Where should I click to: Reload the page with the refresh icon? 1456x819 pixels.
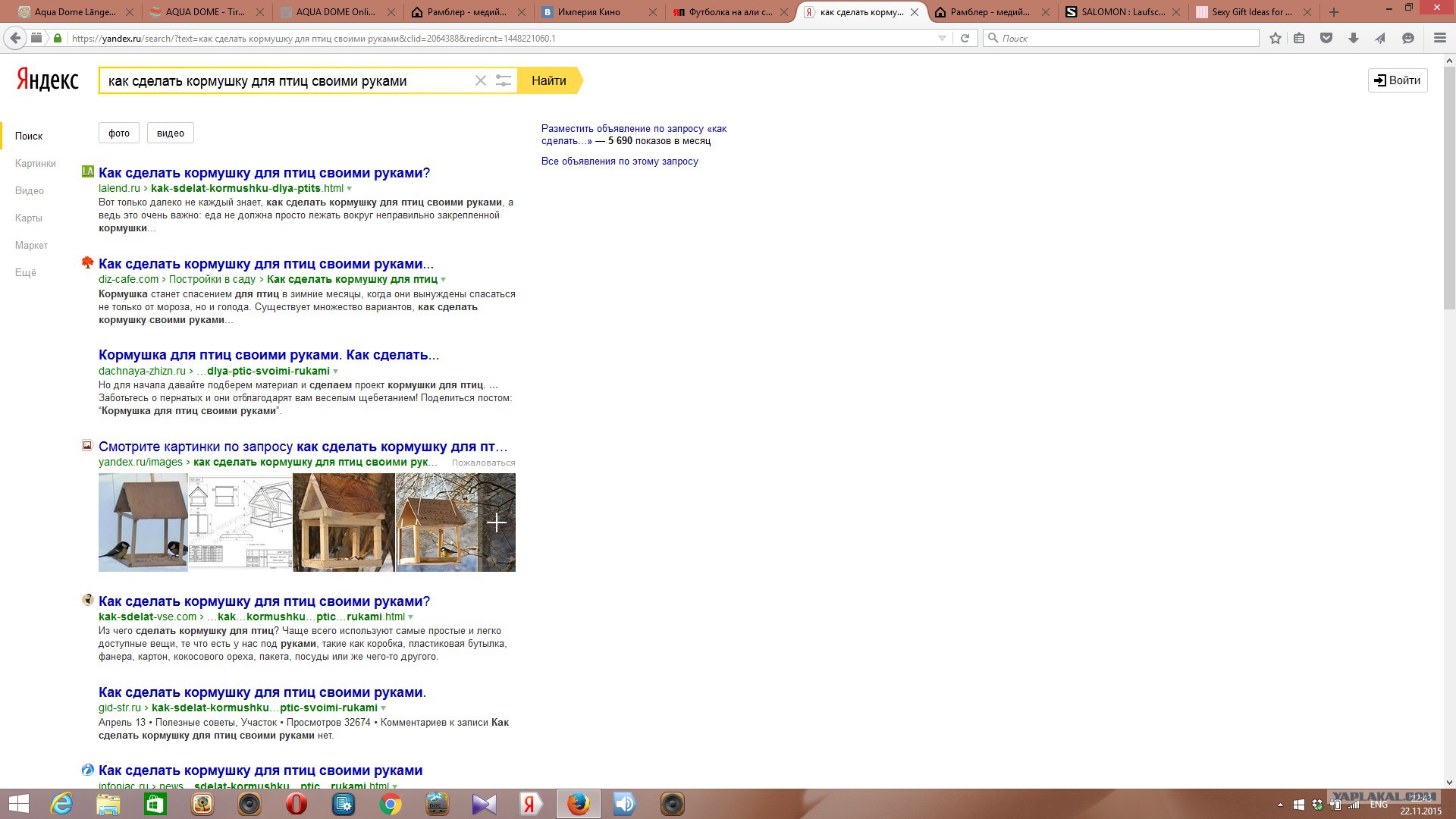pos(965,38)
